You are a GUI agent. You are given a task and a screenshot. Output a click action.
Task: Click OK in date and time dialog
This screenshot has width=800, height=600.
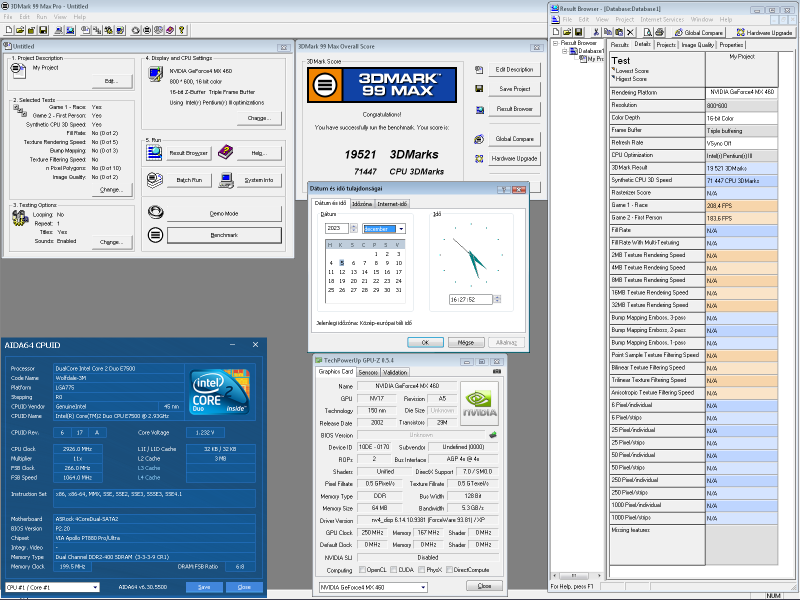[425, 342]
